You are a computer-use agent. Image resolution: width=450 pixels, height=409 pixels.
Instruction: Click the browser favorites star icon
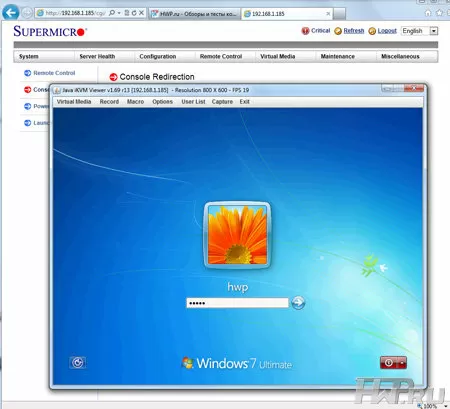pos(440,13)
